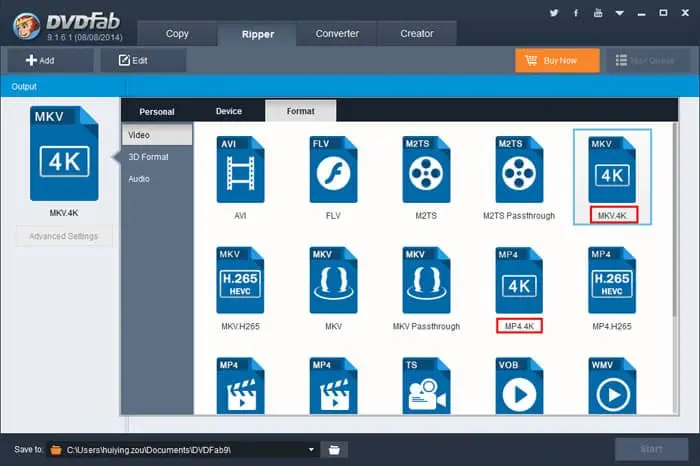Choose the TS camera format icon
This screenshot has width=700, height=466.
[426, 385]
